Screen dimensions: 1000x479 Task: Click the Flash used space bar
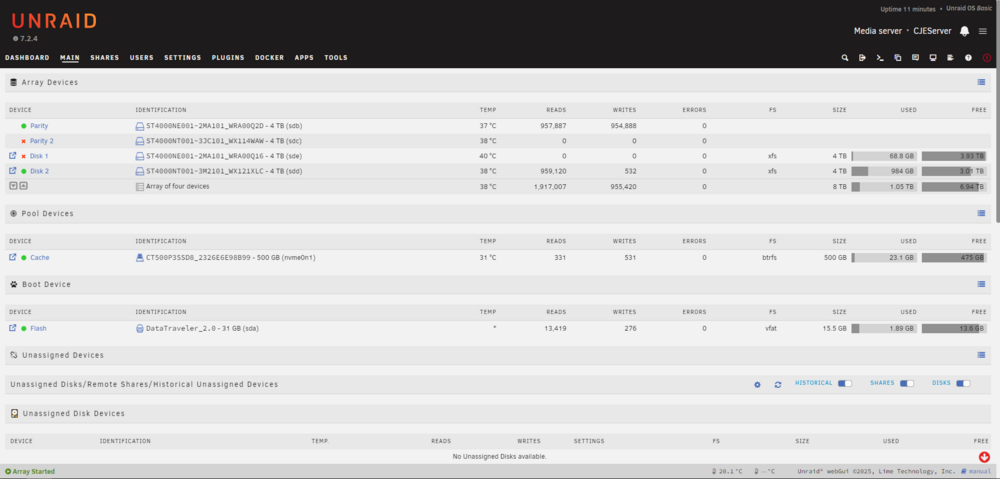click(x=884, y=328)
